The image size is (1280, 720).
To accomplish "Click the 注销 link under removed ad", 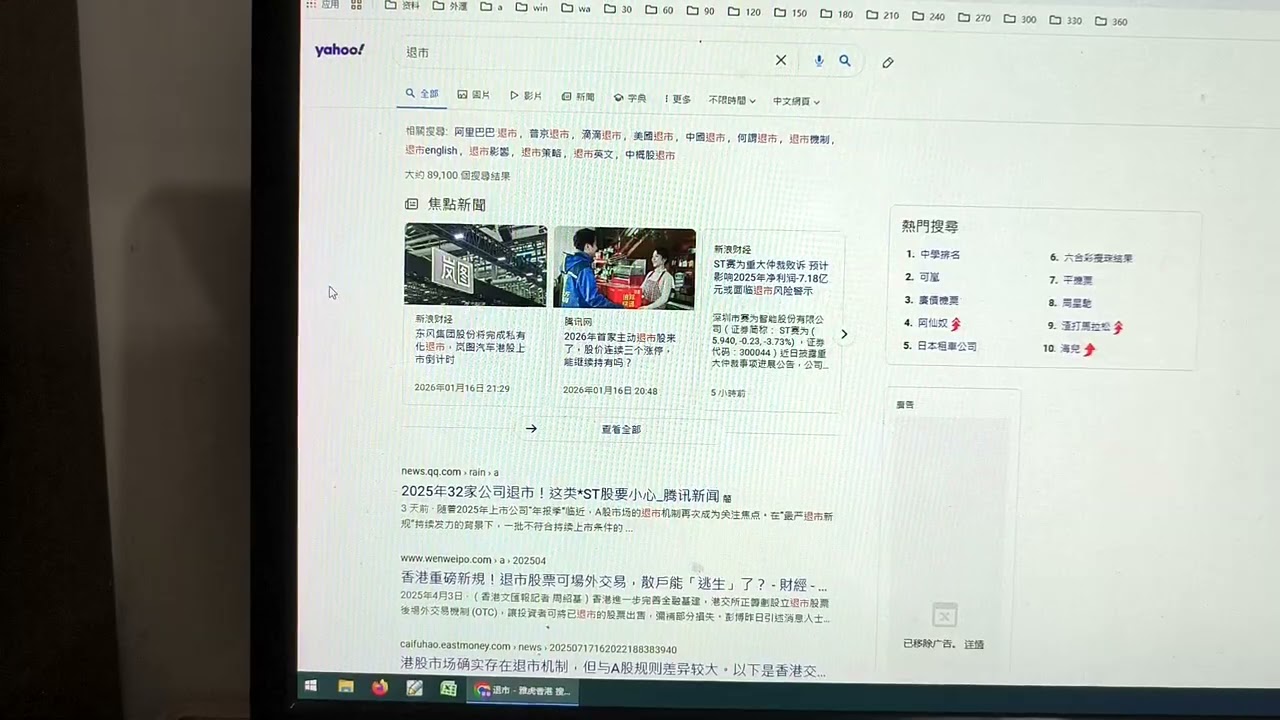I will coord(974,644).
